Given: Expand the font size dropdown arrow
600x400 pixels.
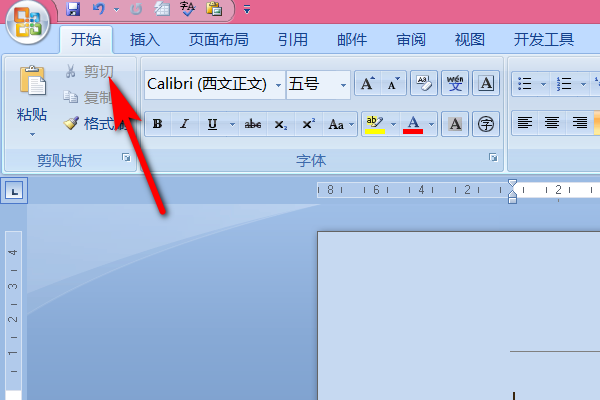Looking at the screenshot, I should point(343,85).
